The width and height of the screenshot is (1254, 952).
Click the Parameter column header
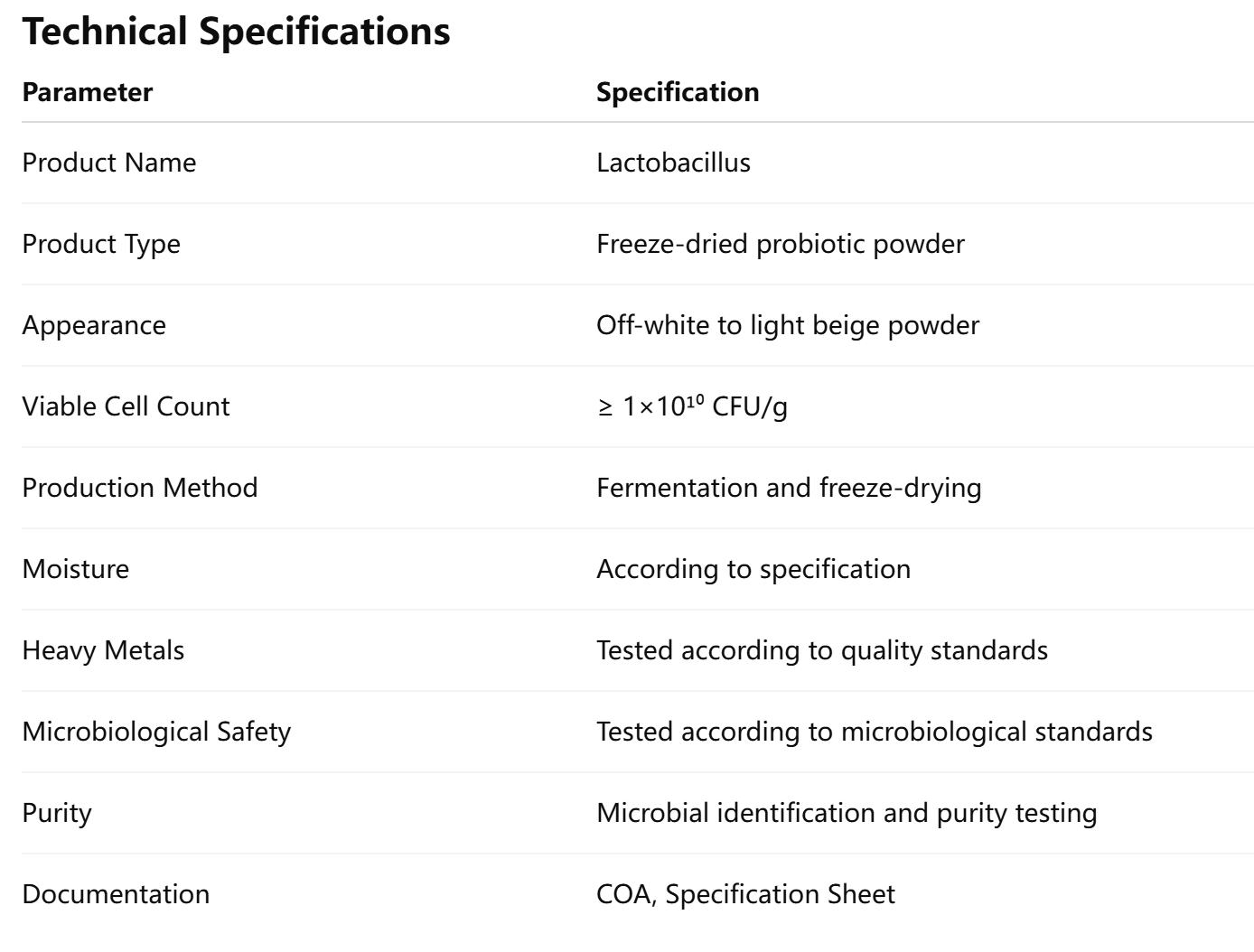click(x=88, y=92)
